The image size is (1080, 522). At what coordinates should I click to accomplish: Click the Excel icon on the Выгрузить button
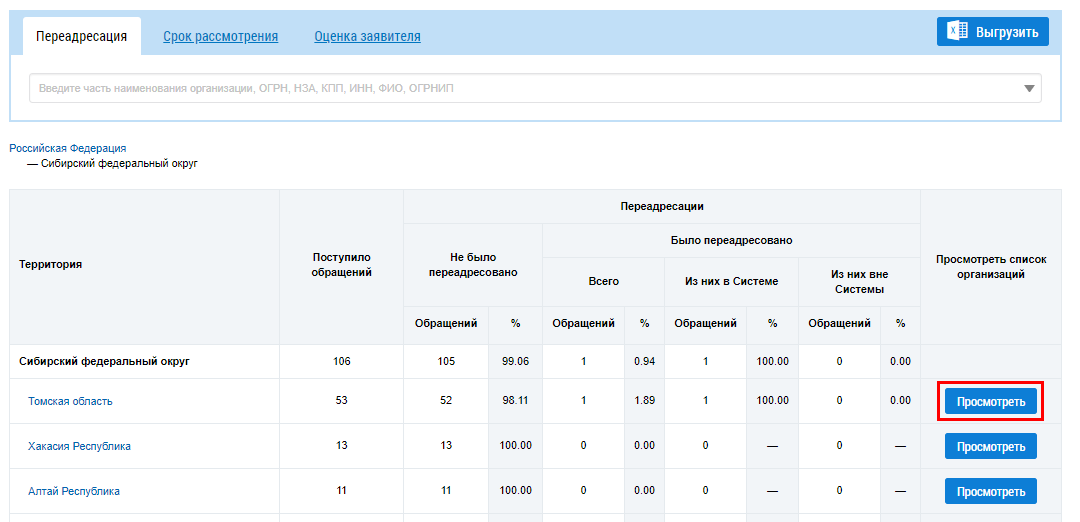[x=957, y=32]
